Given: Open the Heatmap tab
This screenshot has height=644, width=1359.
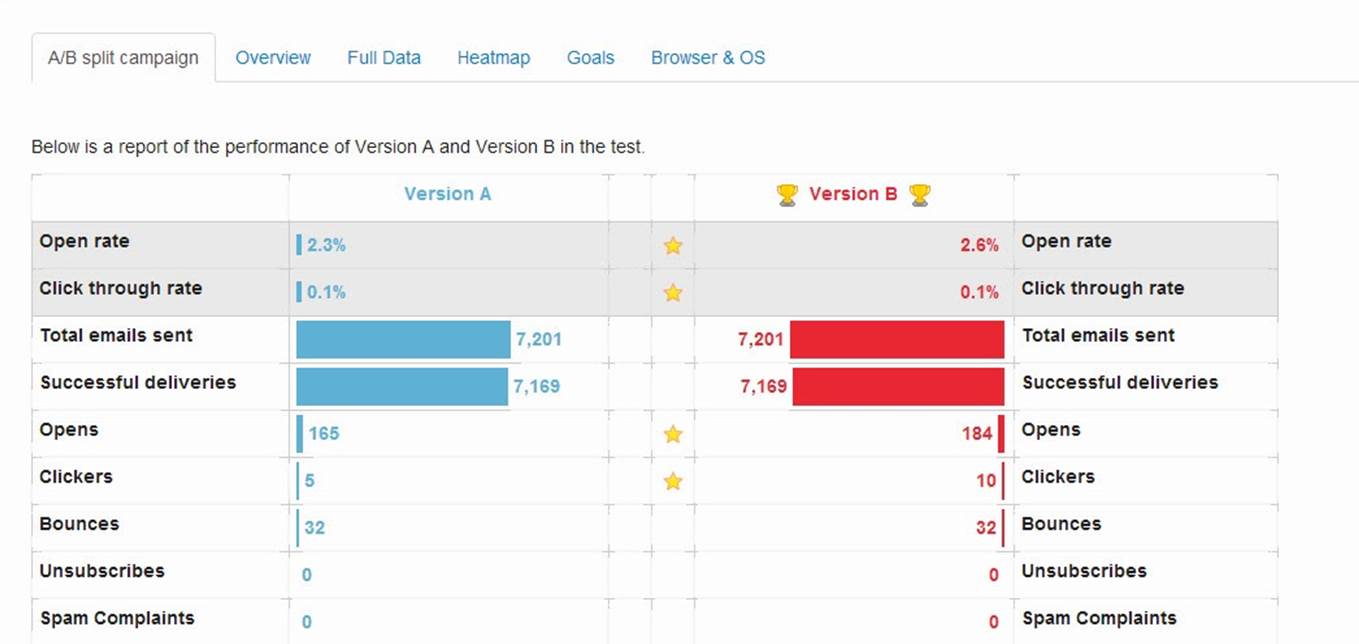Looking at the screenshot, I should coord(494,58).
